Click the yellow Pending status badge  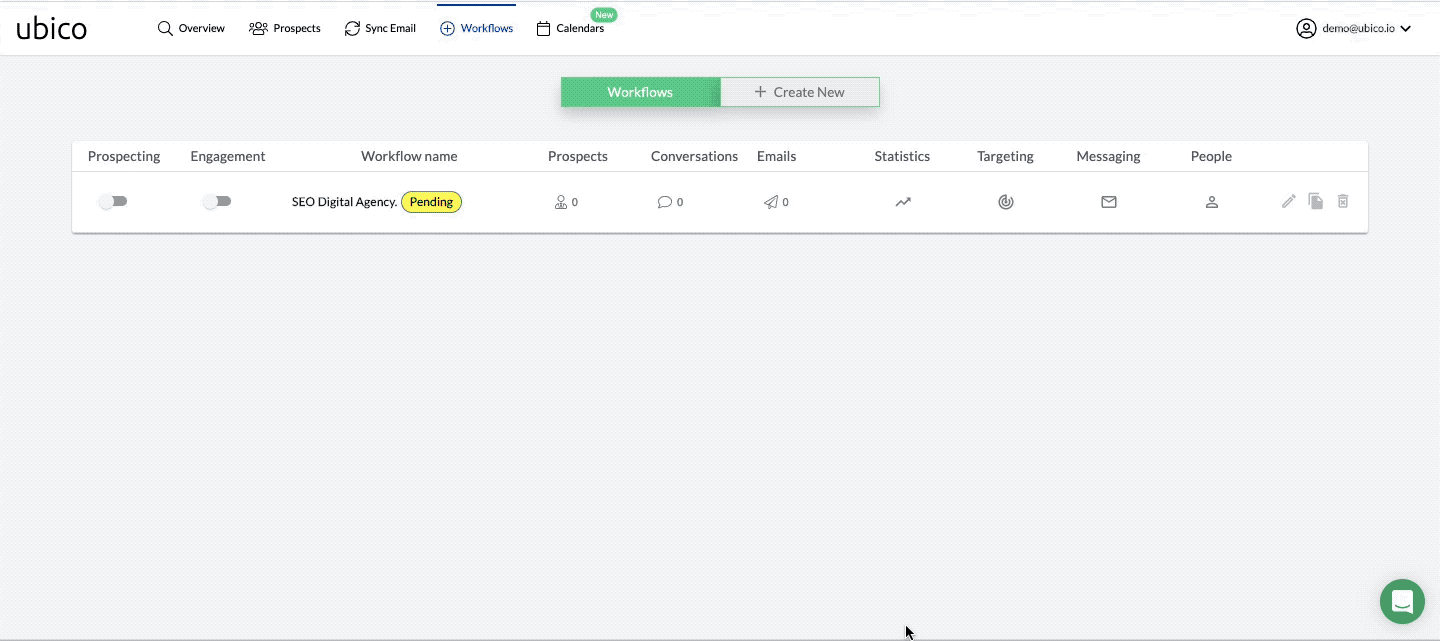point(431,202)
